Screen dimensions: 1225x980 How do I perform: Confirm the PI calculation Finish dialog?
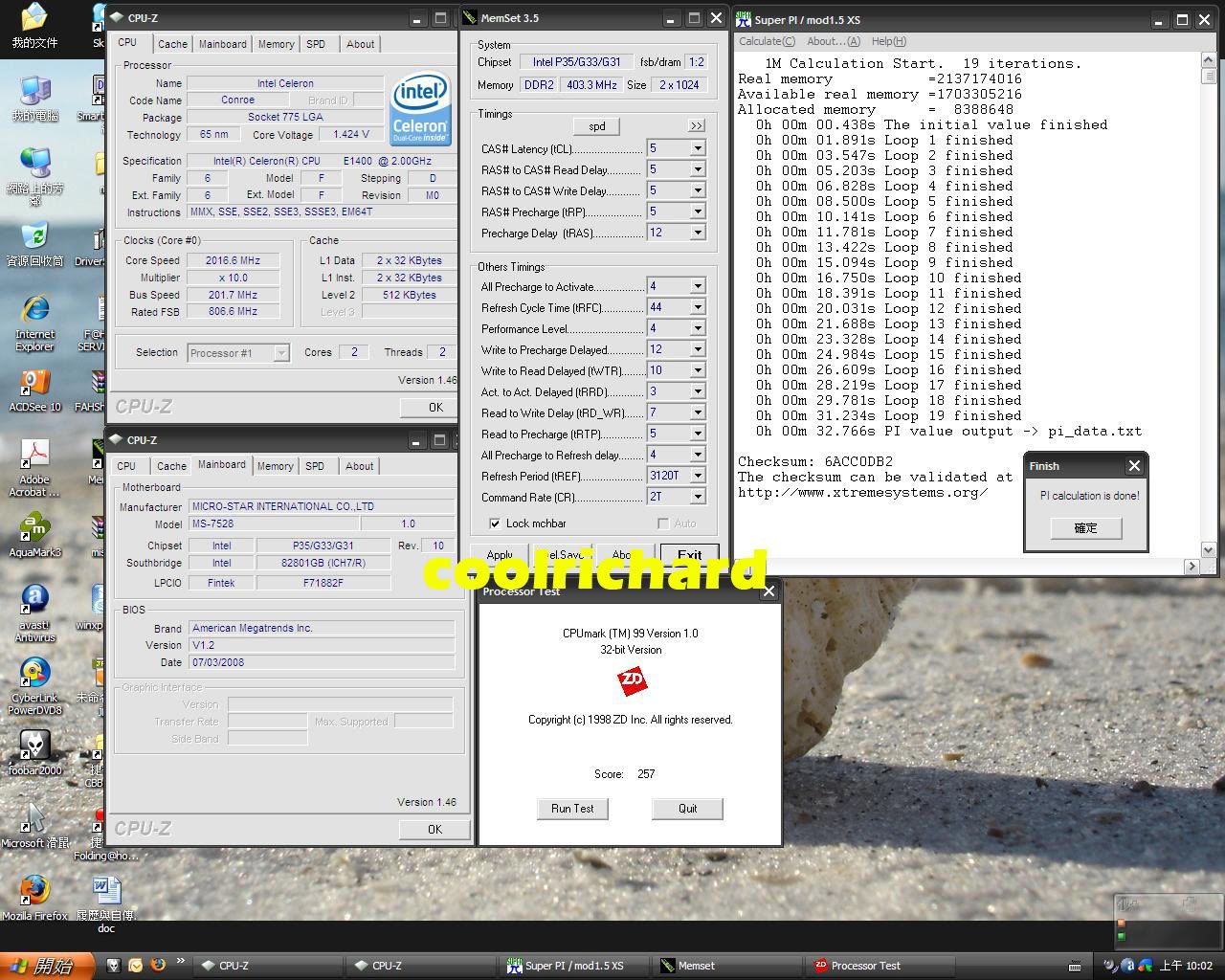(x=1085, y=528)
